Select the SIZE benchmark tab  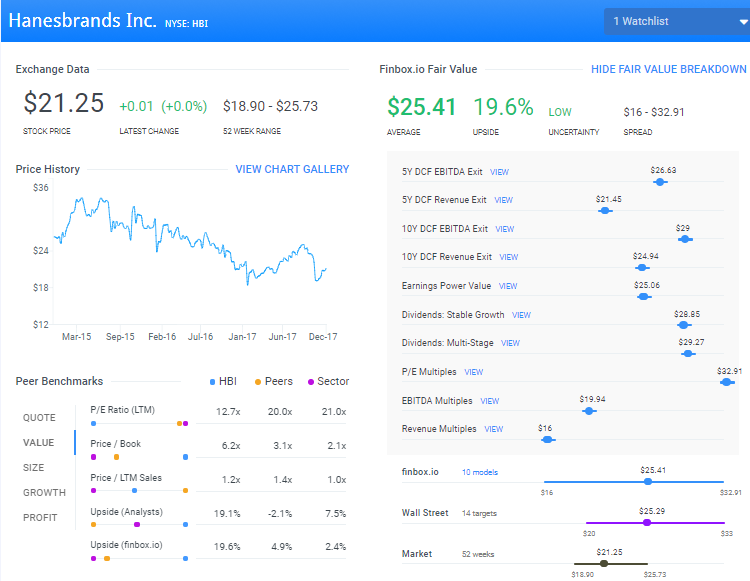click(33, 468)
